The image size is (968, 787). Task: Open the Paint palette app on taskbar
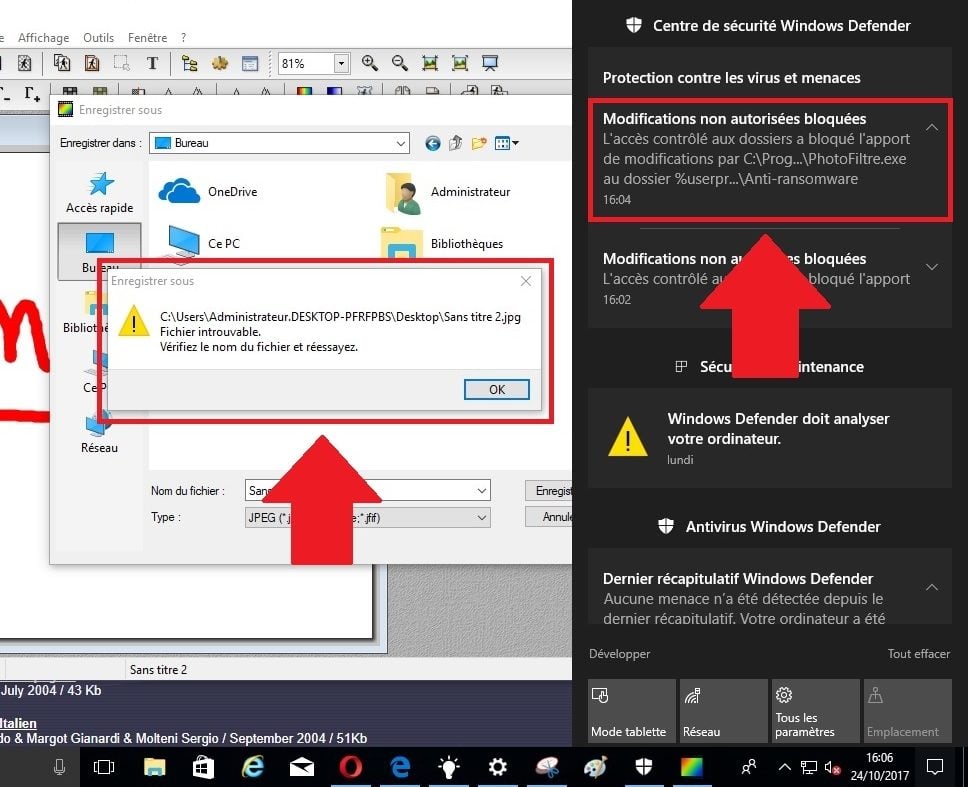(x=595, y=767)
